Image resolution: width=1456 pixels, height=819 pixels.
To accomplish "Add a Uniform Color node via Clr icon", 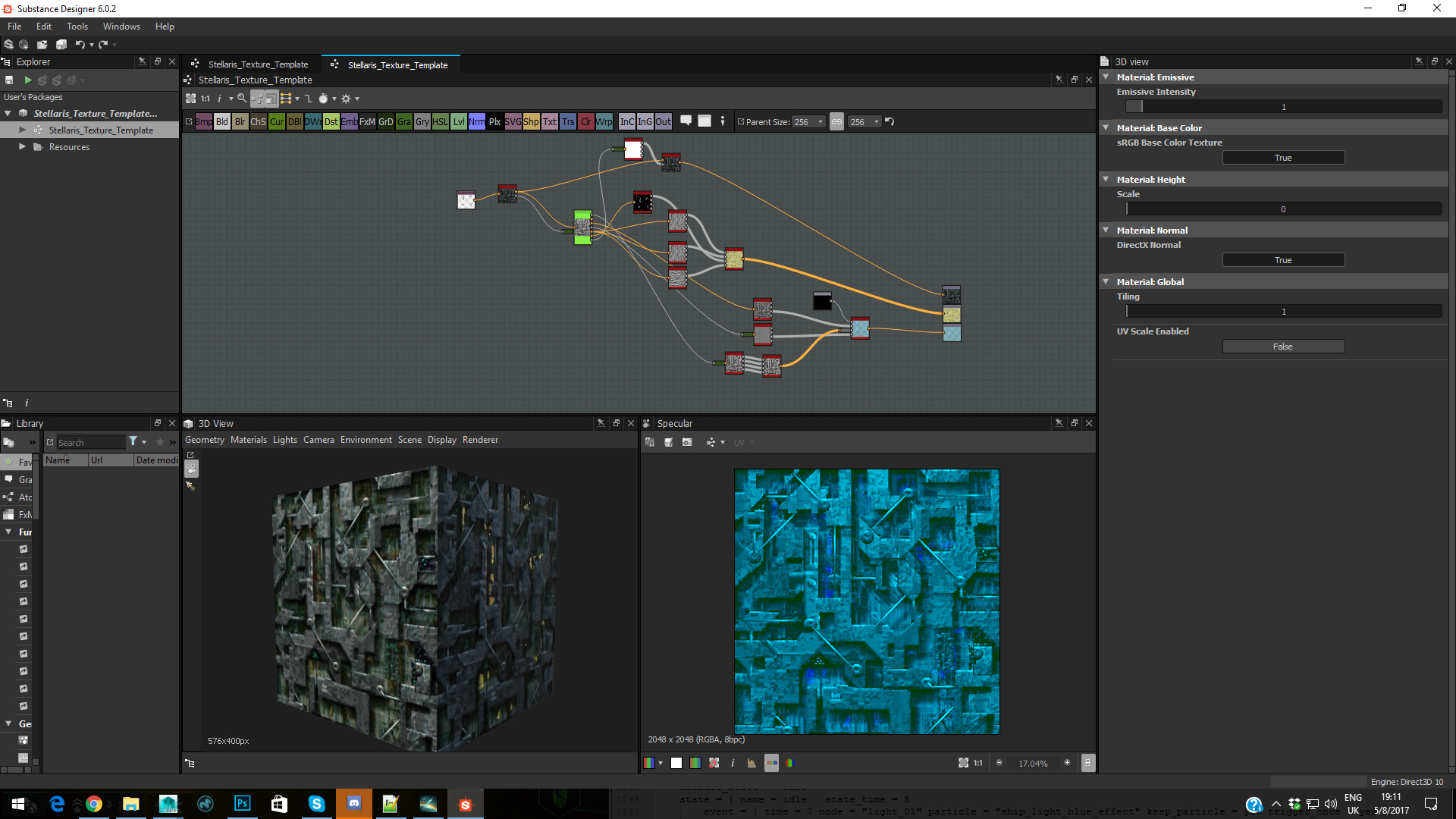I will (585, 121).
